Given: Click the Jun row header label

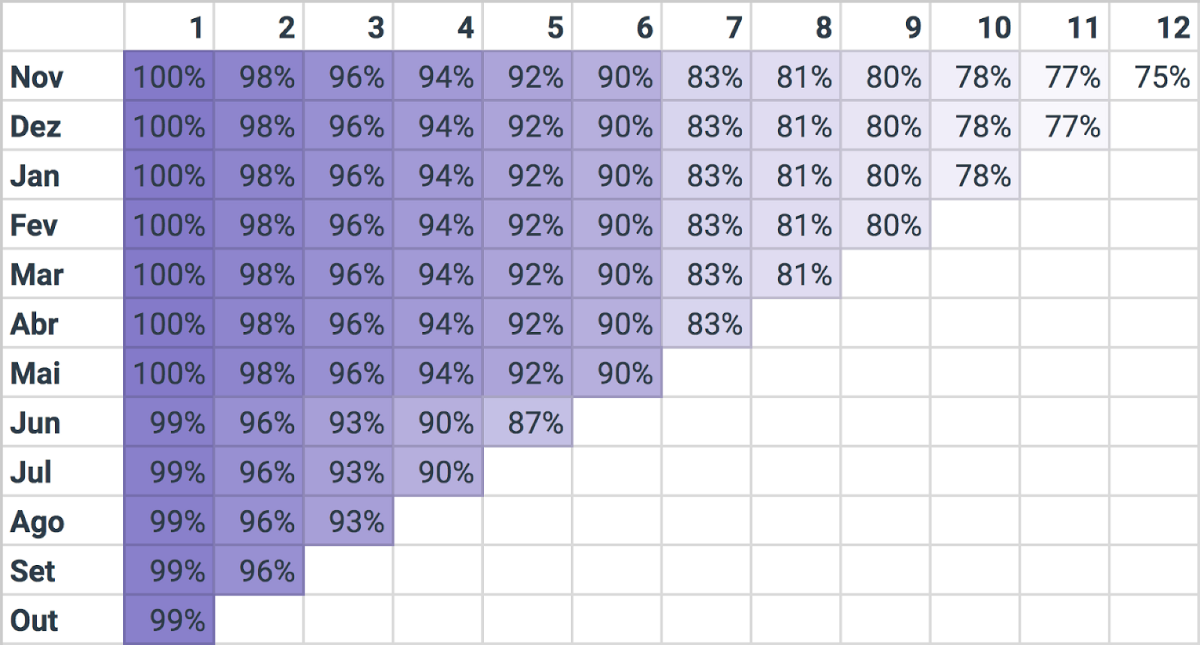Looking at the screenshot, I should point(35,423).
